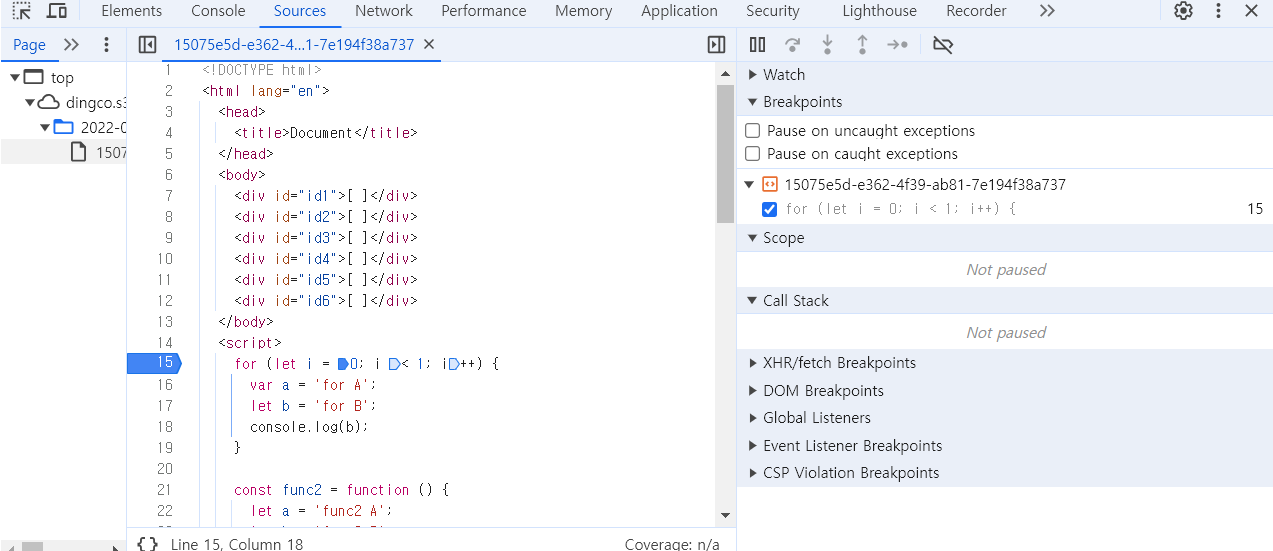Open the Application tab
1273x551 pixels.
coord(680,11)
